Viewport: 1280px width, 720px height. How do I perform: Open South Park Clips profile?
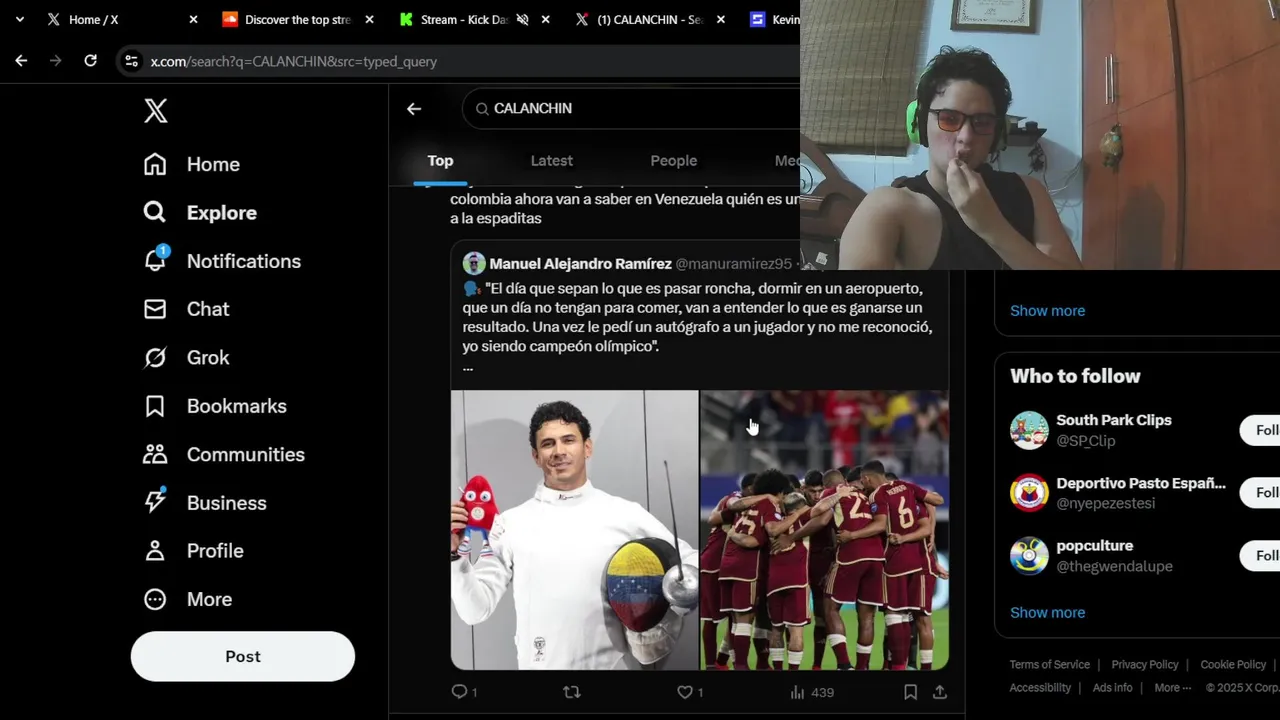pyautogui.click(x=1114, y=420)
